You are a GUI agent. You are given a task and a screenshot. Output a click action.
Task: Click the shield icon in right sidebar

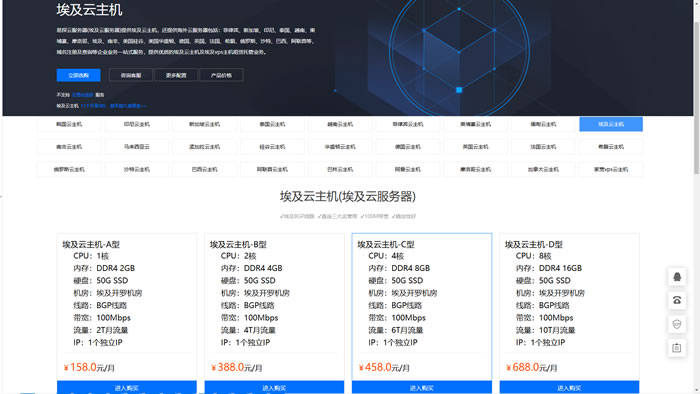tap(677, 324)
